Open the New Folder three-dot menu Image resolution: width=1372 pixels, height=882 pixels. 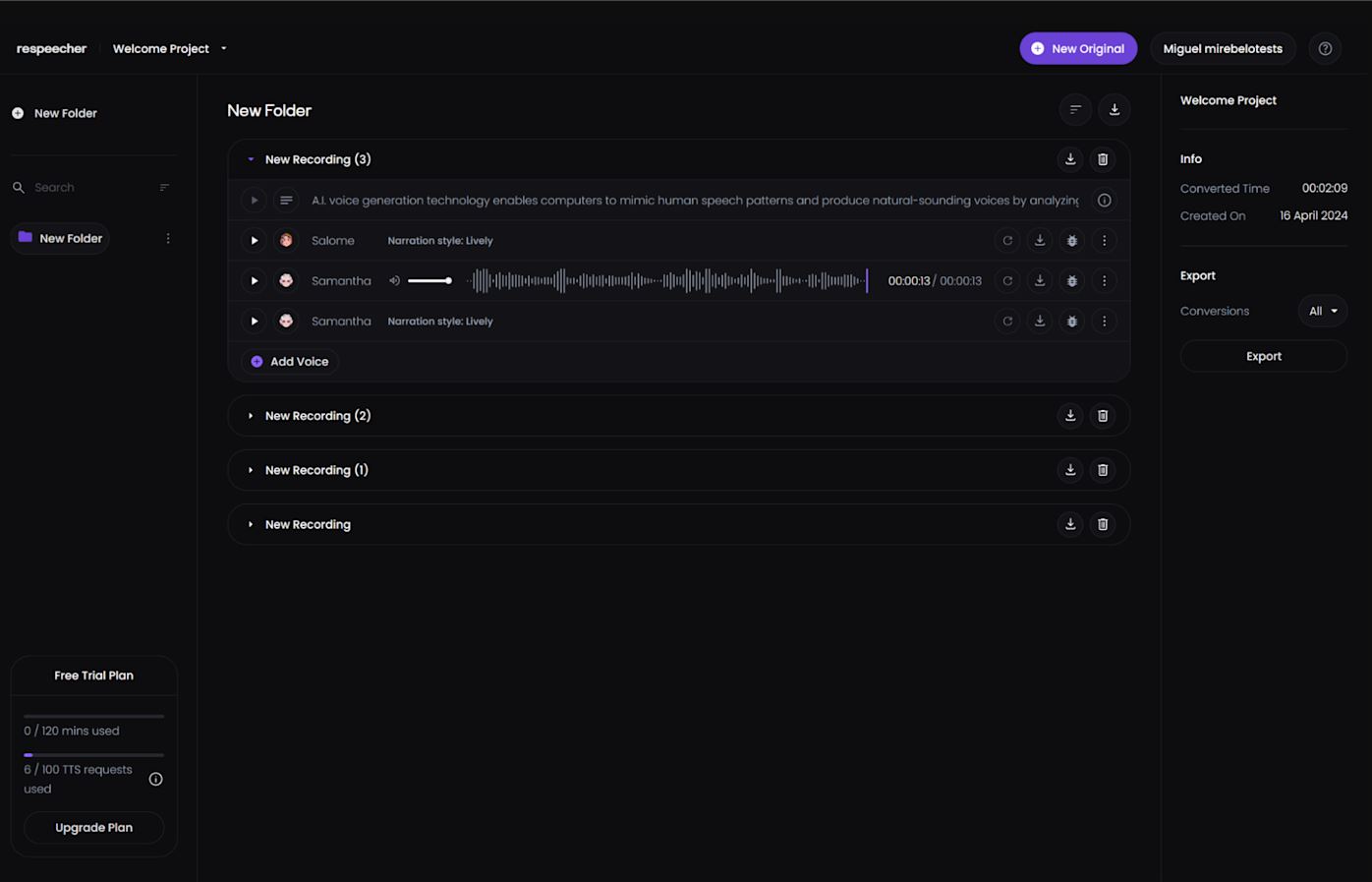pos(168,239)
